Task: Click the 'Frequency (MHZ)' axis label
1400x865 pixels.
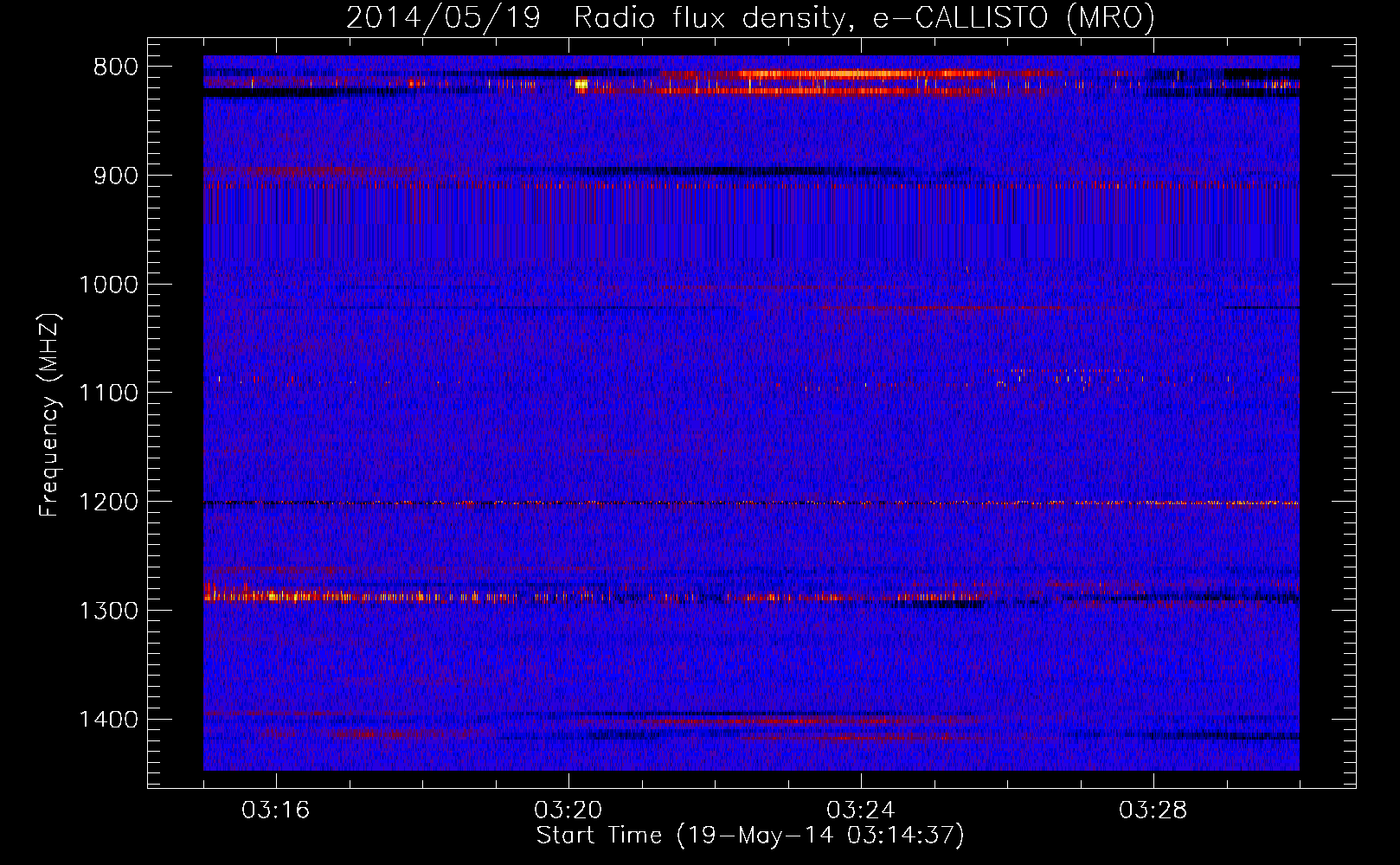Action: point(50,415)
